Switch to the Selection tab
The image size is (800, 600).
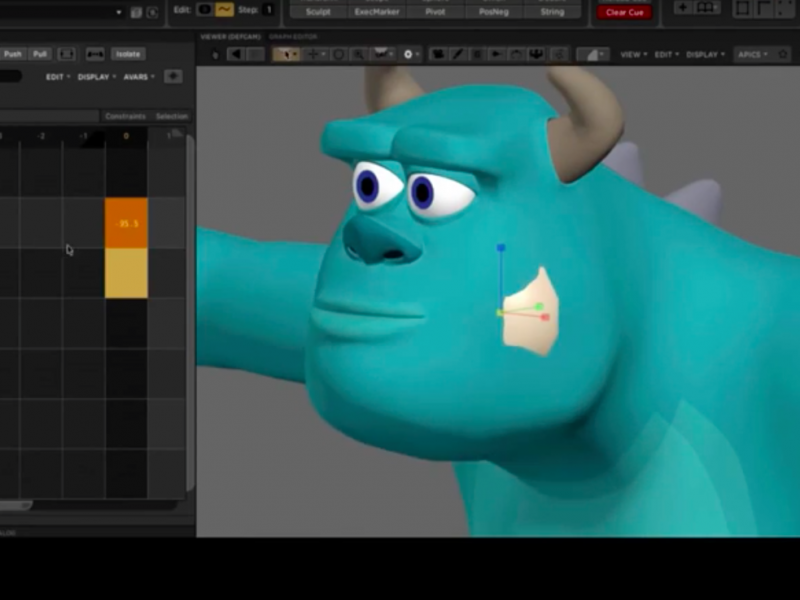click(172, 116)
